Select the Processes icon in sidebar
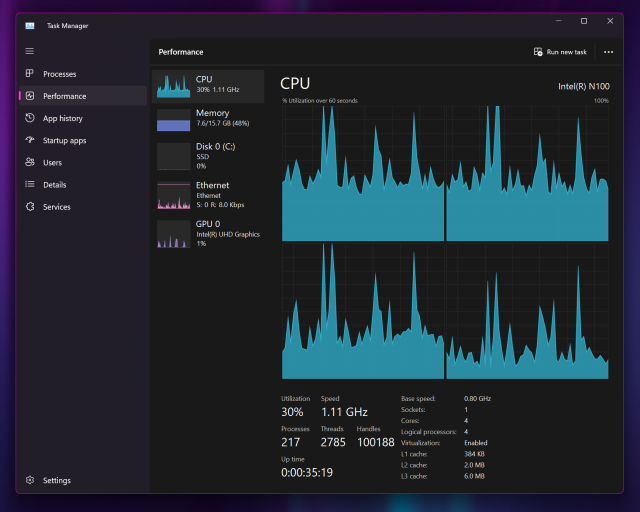 [29, 73]
